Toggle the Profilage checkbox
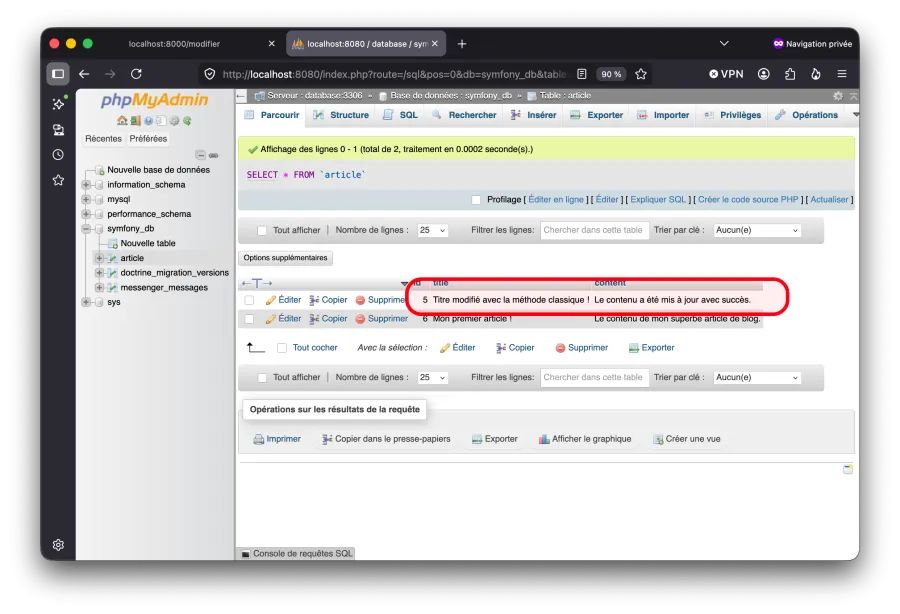900x614 pixels. pyautogui.click(x=476, y=200)
